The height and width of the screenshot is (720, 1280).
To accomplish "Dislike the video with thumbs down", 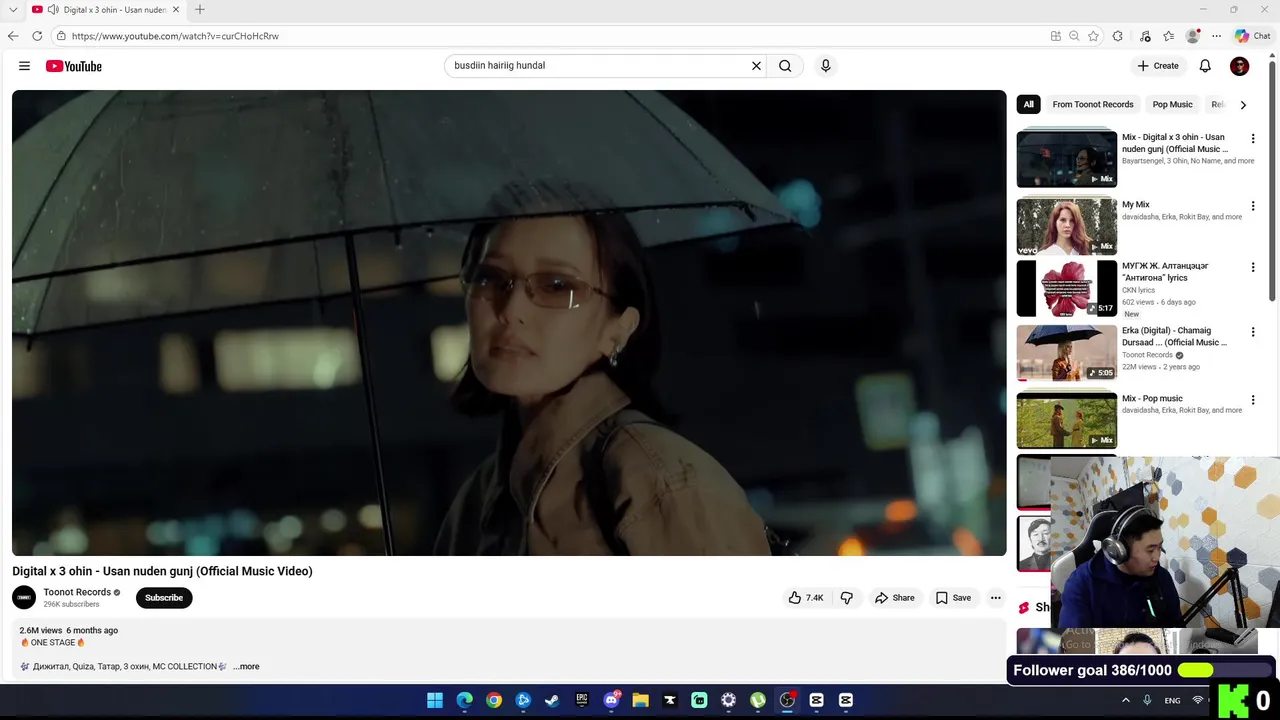I will pyautogui.click(x=847, y=598).
